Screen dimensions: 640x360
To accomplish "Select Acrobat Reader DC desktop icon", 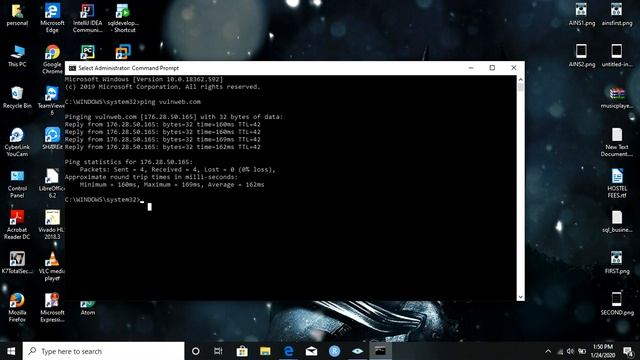I will 17,225.
